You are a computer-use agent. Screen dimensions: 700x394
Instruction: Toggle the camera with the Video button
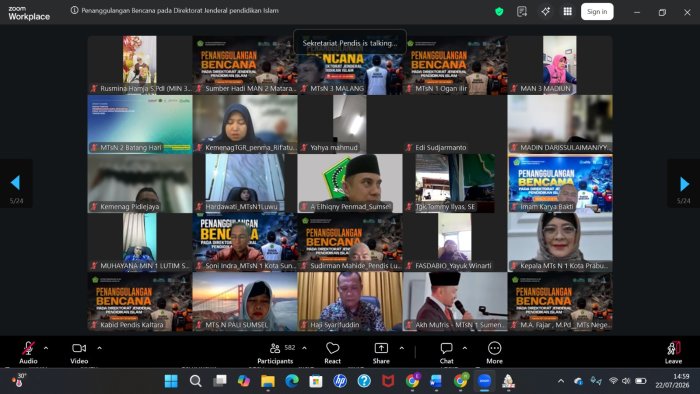tap(79, 353)
